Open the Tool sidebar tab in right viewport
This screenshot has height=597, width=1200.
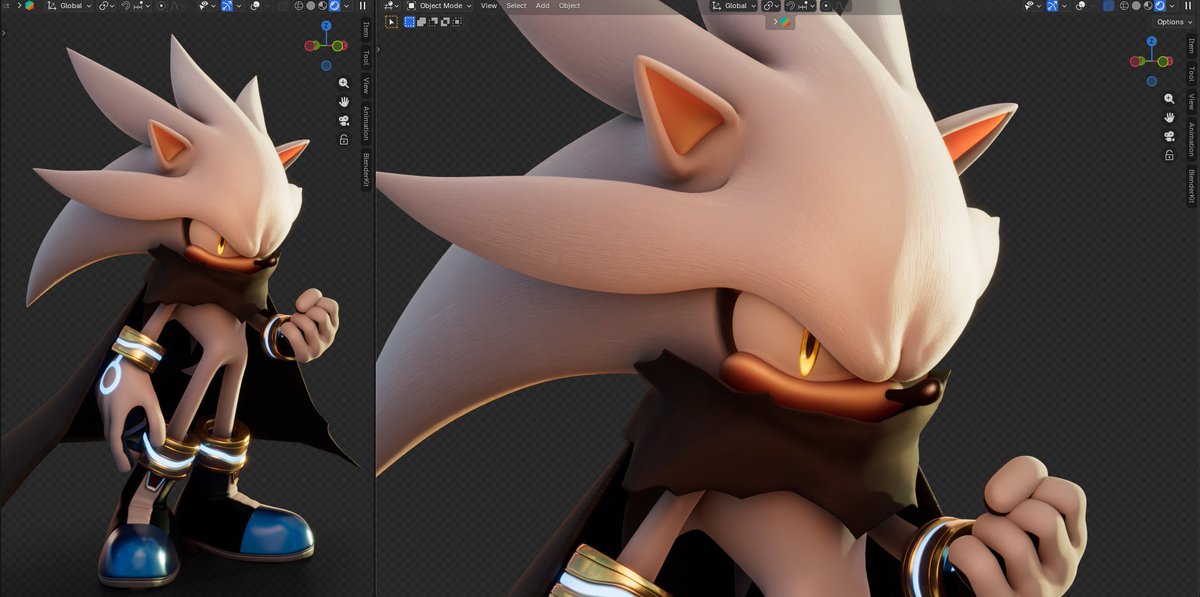[x=1191, y=73]
